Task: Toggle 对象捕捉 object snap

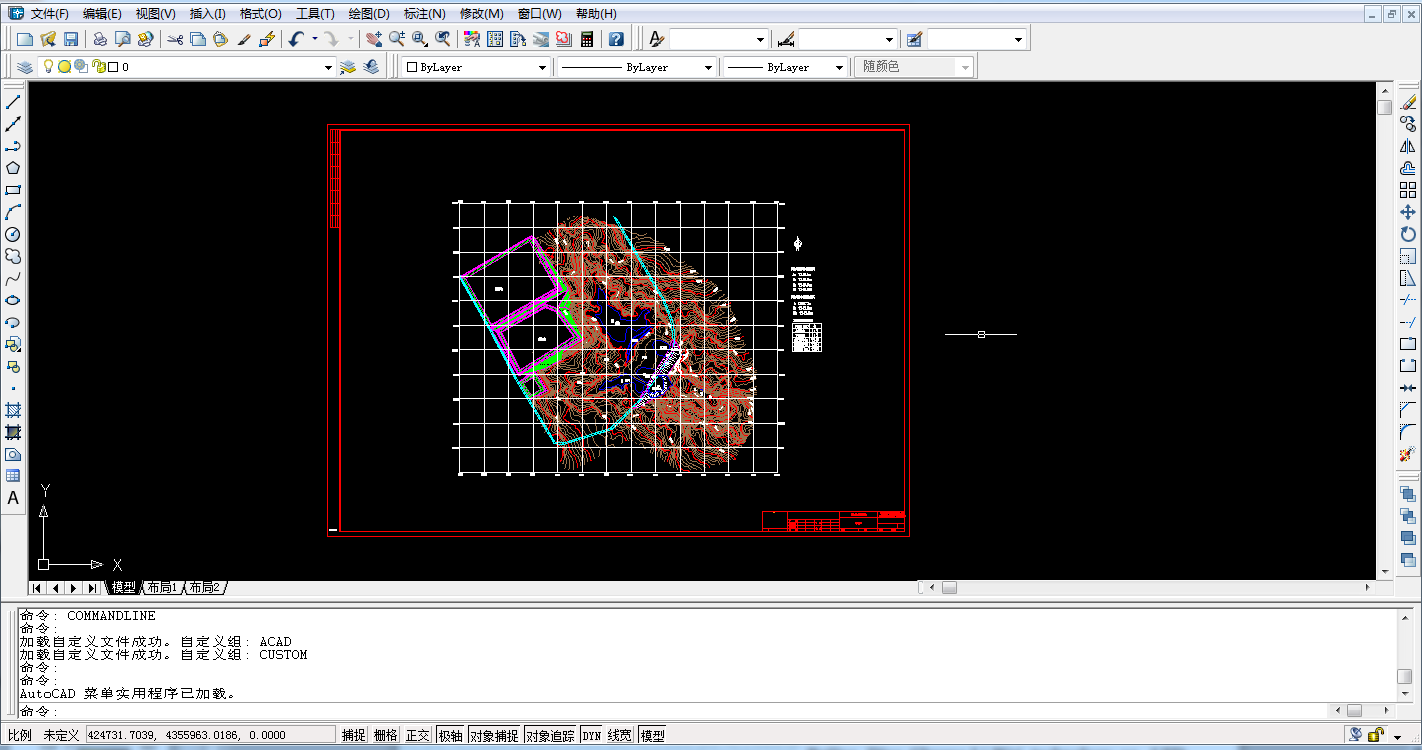Action: [x=494, y=735]
